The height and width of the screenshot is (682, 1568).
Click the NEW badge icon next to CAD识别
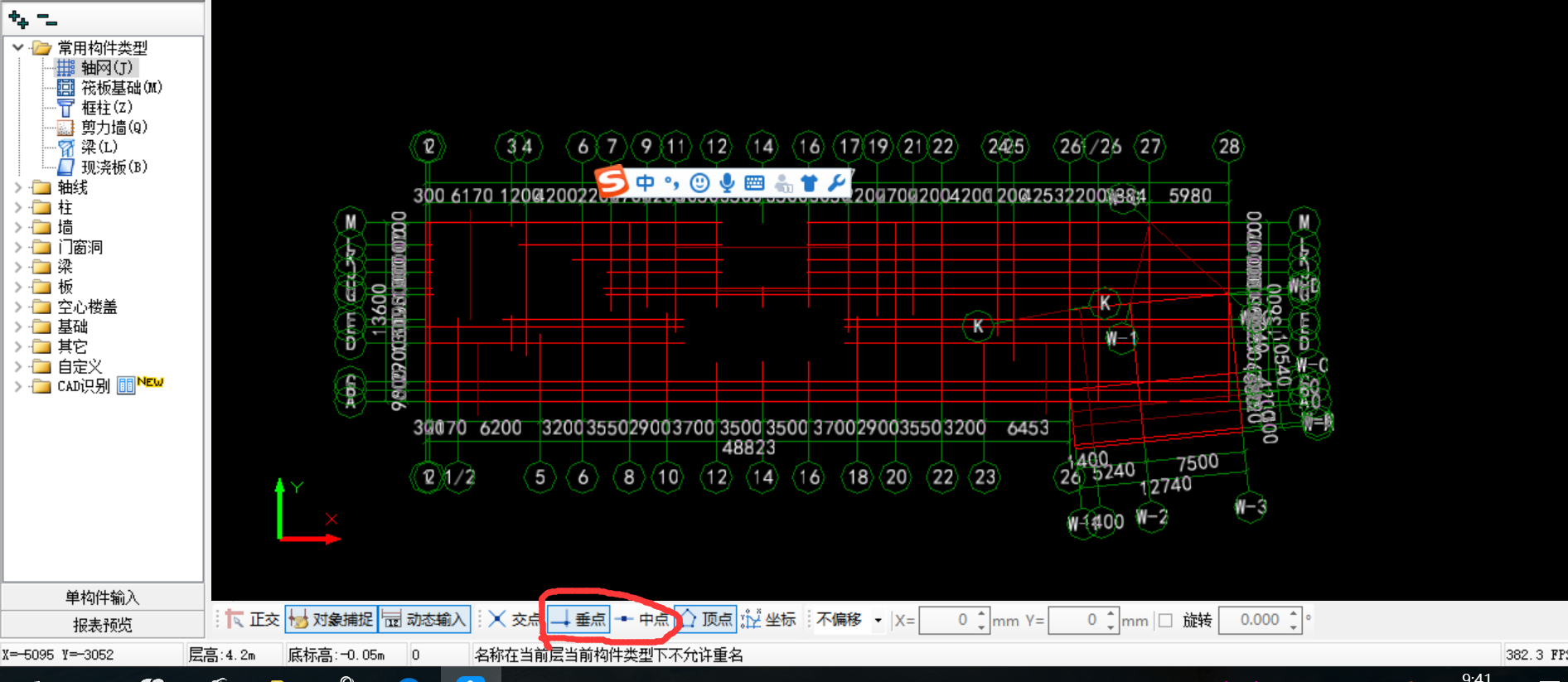[x=150, y=382]
